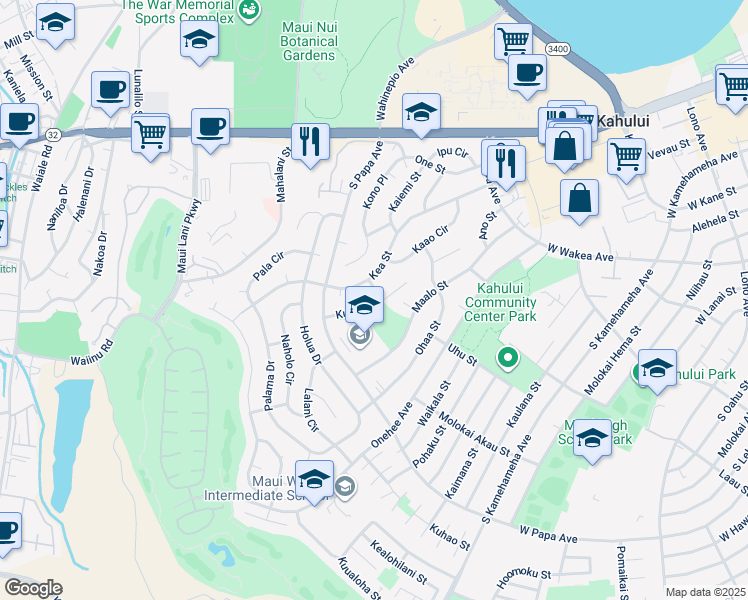Click the Kuhao St street label
Image resolution: width=748 pixels, height=600 pixels.
[450, 537]
